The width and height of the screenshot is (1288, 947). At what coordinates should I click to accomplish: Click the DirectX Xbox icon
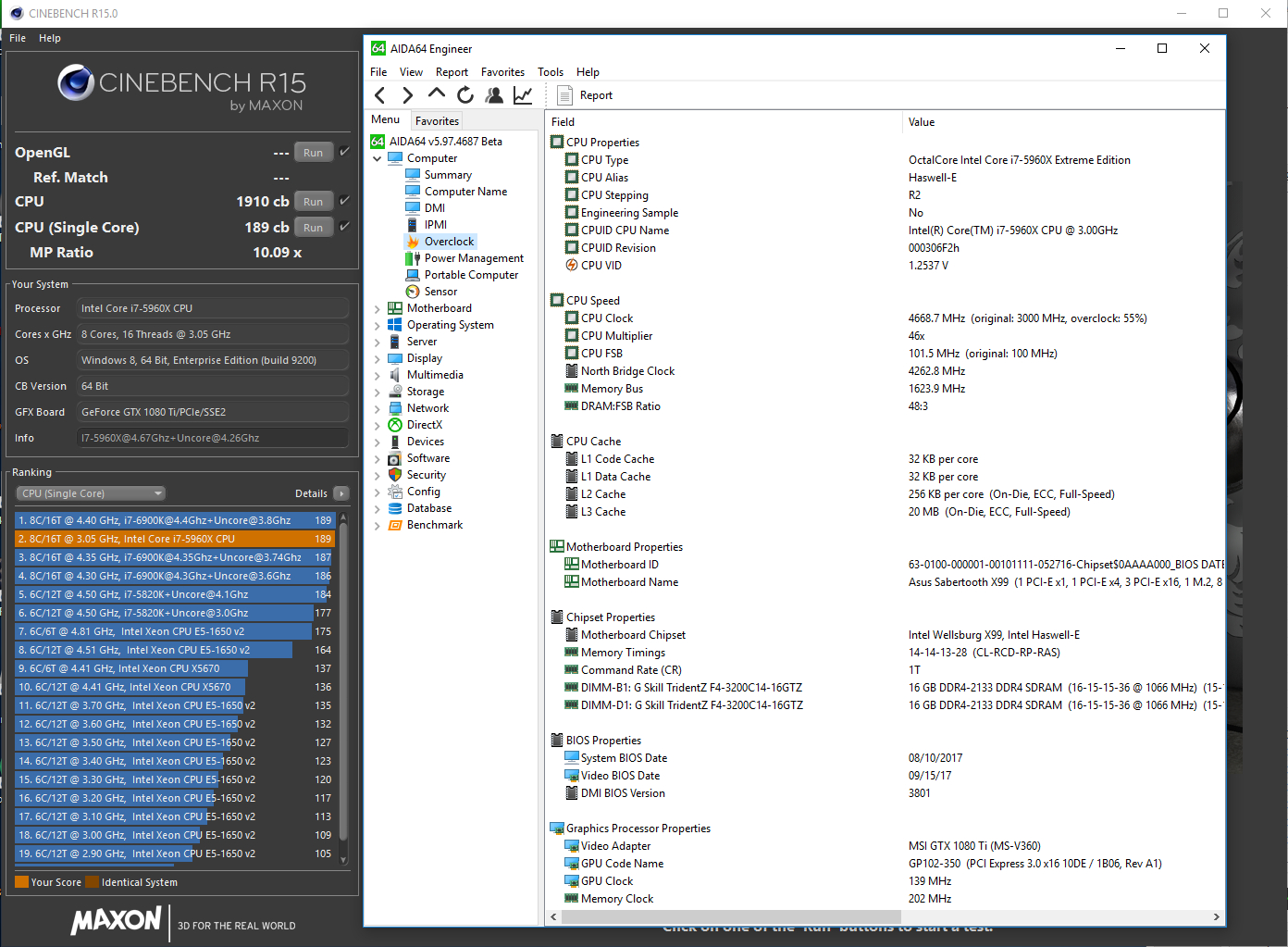(x=395, y=425)
